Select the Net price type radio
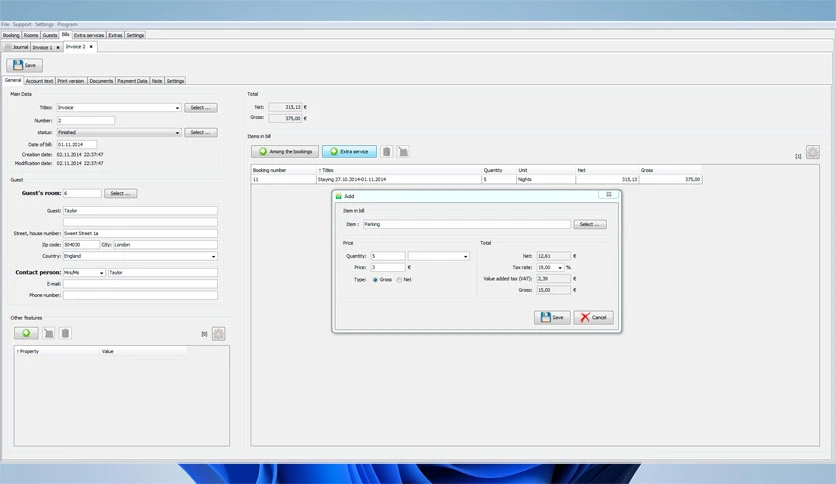 pyautogui.click(x=399, y=280)
